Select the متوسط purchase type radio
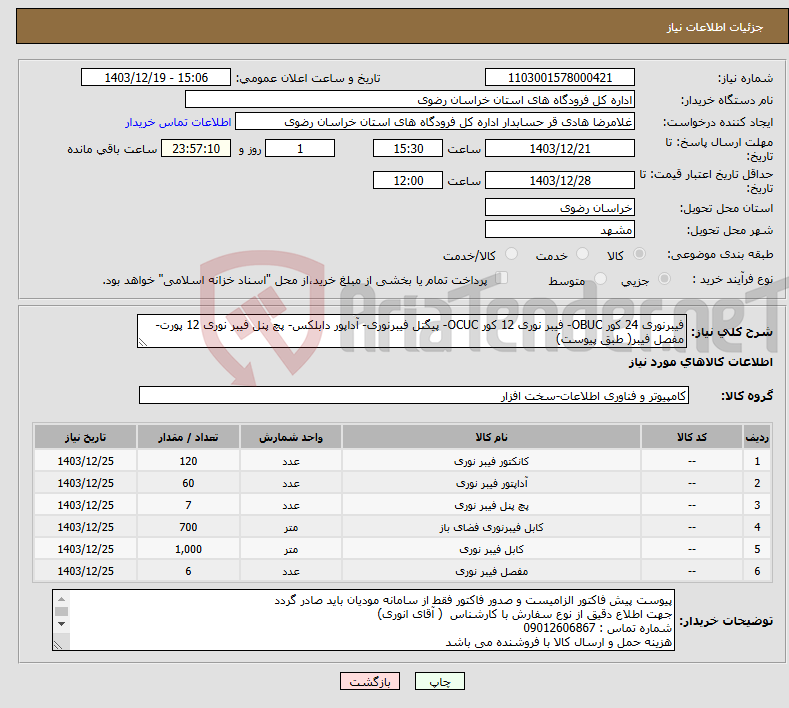Image resolution: width=789 pixels, height=708 pixels. (x=600, y=278)
